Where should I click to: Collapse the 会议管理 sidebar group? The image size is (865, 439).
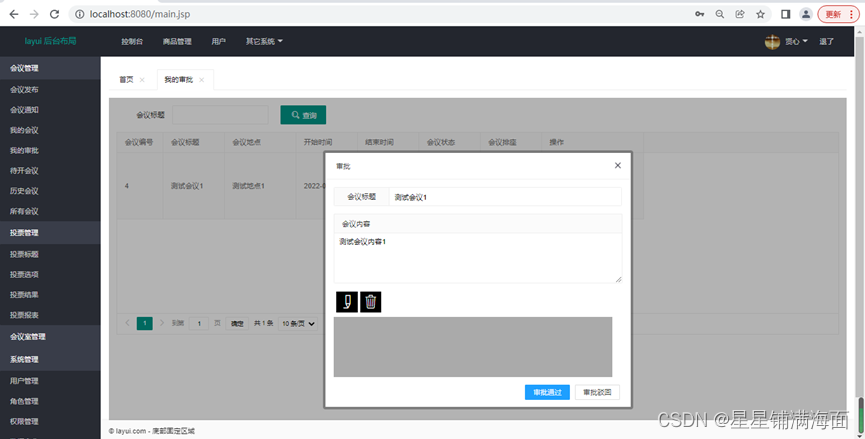(x=50, y=68)
